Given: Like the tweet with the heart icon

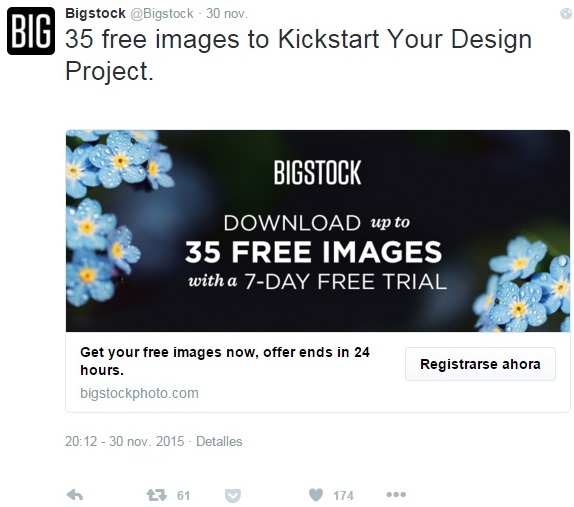Looking at the screenshot, I should click(316, 495).
